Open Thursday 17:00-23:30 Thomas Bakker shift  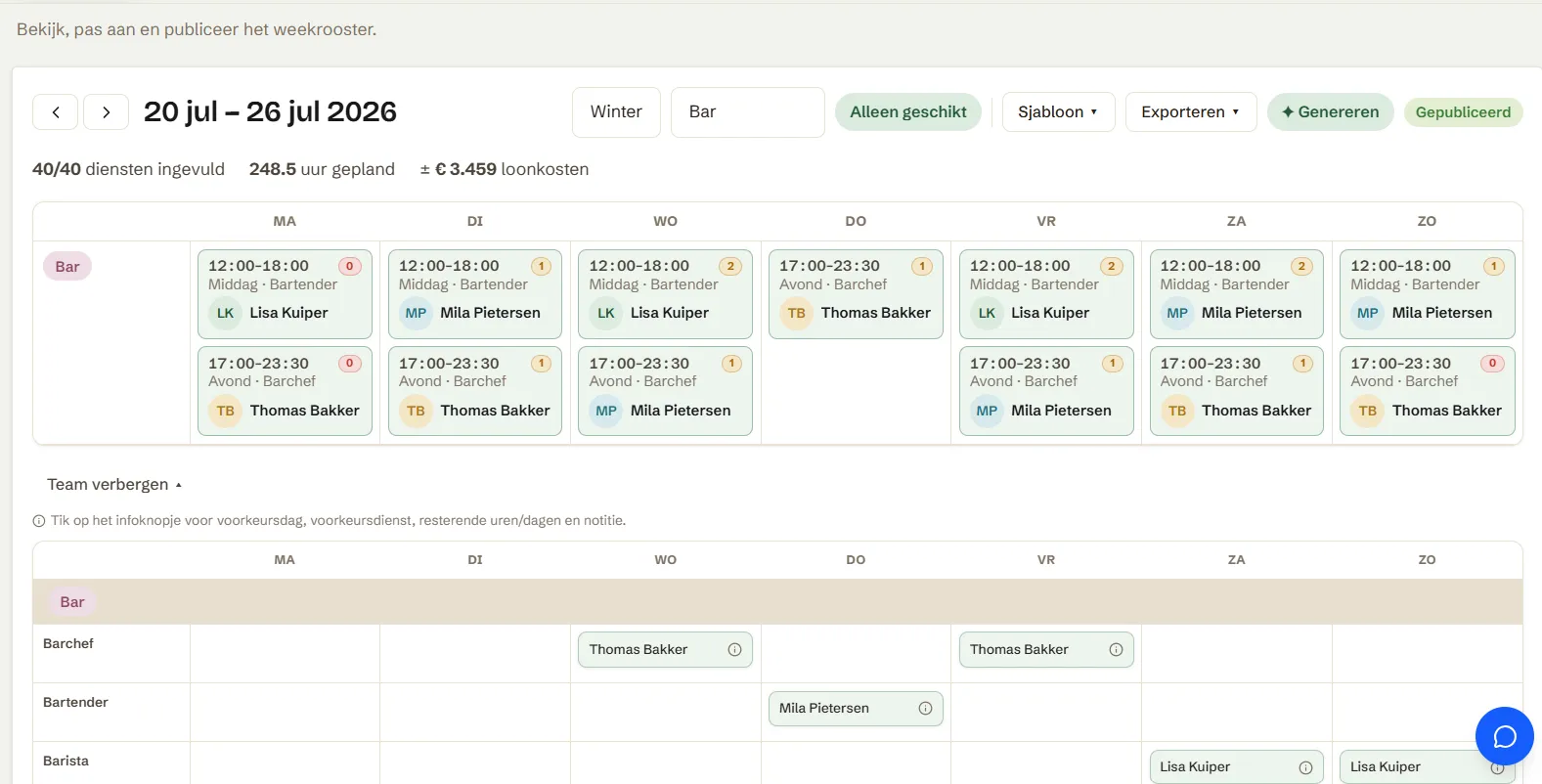(x=856, y=294)
